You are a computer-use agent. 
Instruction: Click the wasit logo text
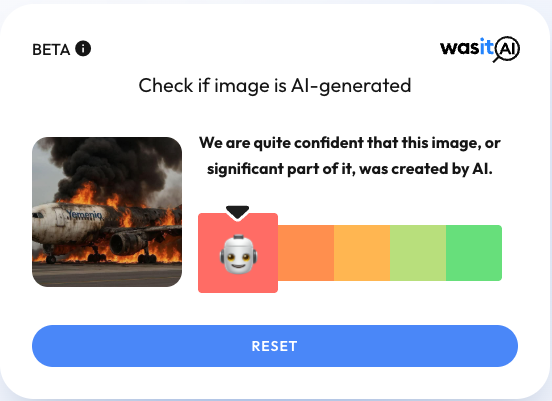466,47
